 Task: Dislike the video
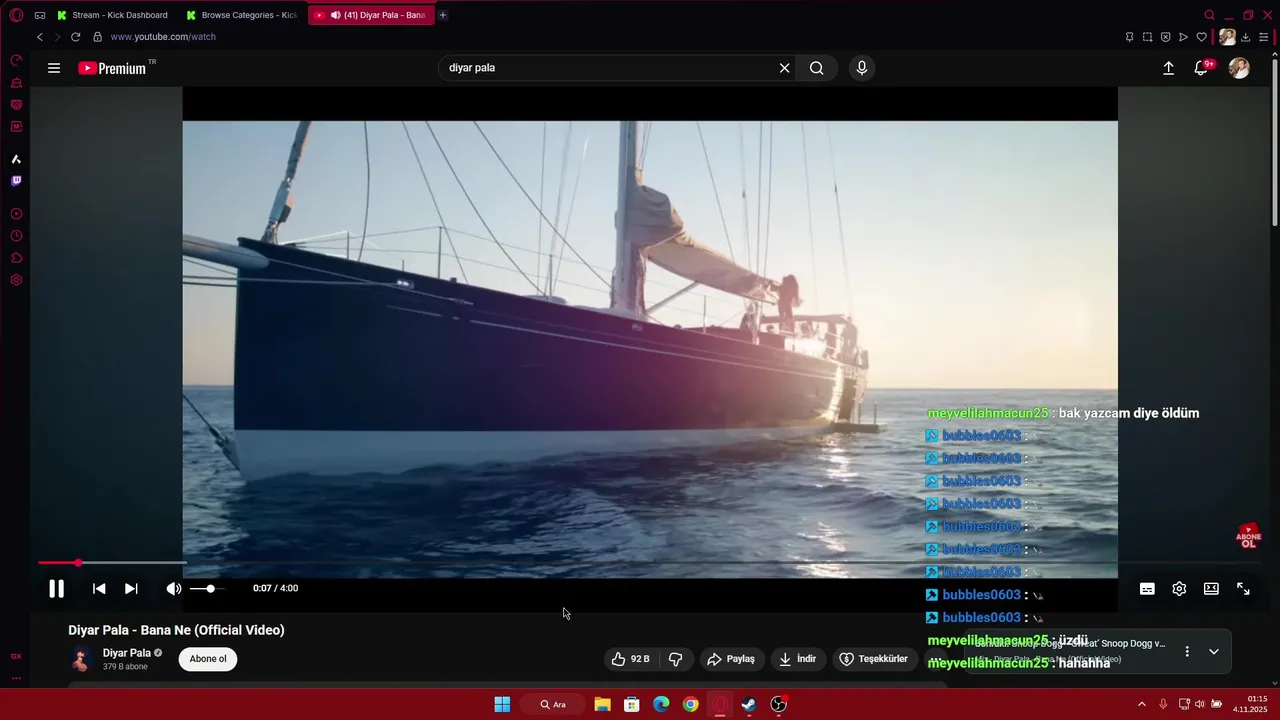[676, 659]
